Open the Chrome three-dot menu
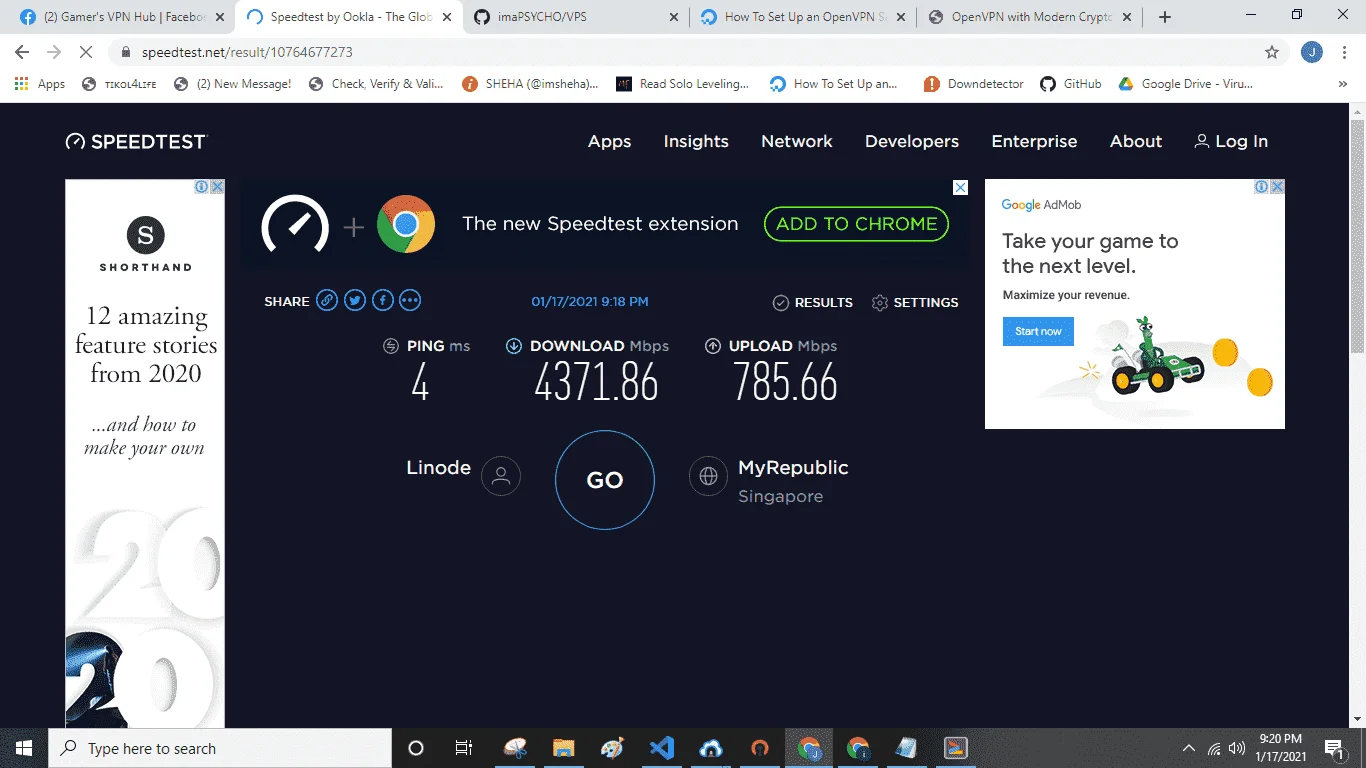The height and width of the screenshot is (768, 1366). 1345,52
